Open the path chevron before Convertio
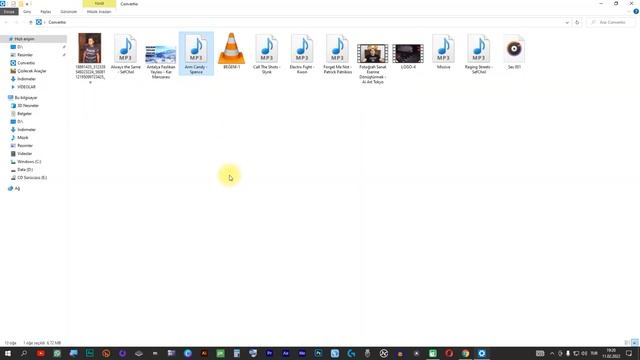The height and width of the screenshot is (360, 640). (45, 22)
